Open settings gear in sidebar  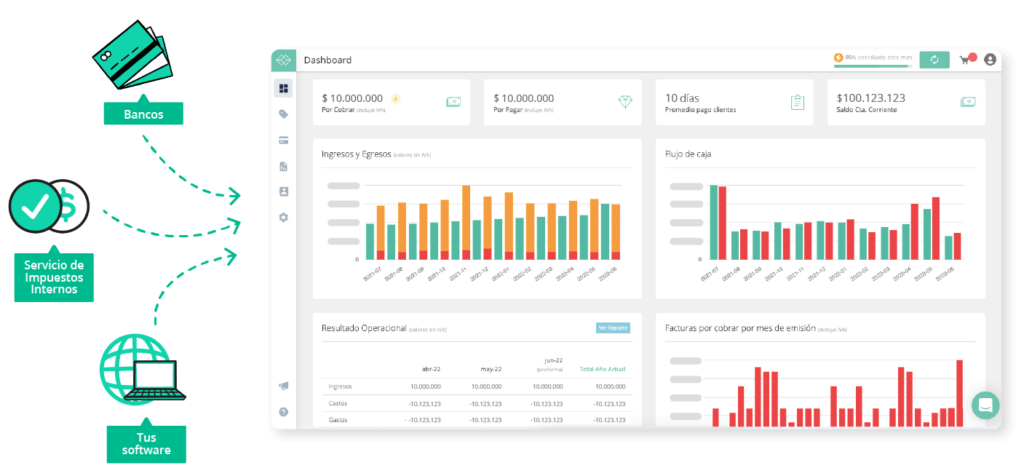tap(284, 217)
